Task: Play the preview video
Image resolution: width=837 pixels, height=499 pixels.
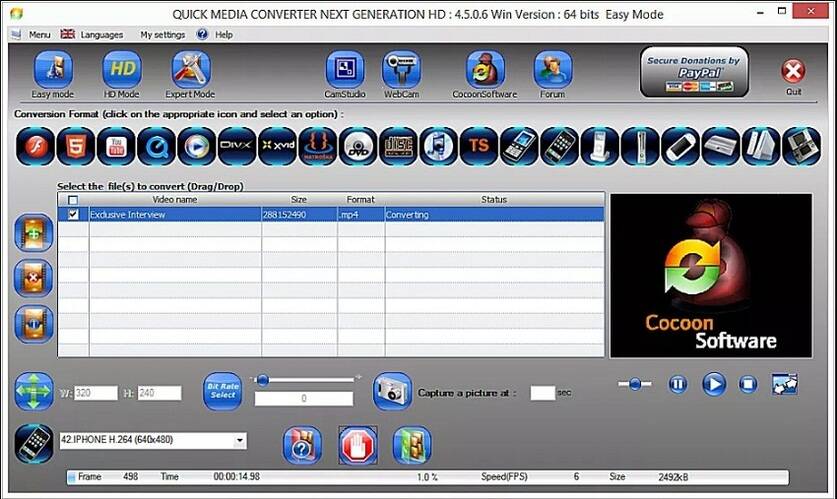Action: pyautogui.click(x=714, y=384)
